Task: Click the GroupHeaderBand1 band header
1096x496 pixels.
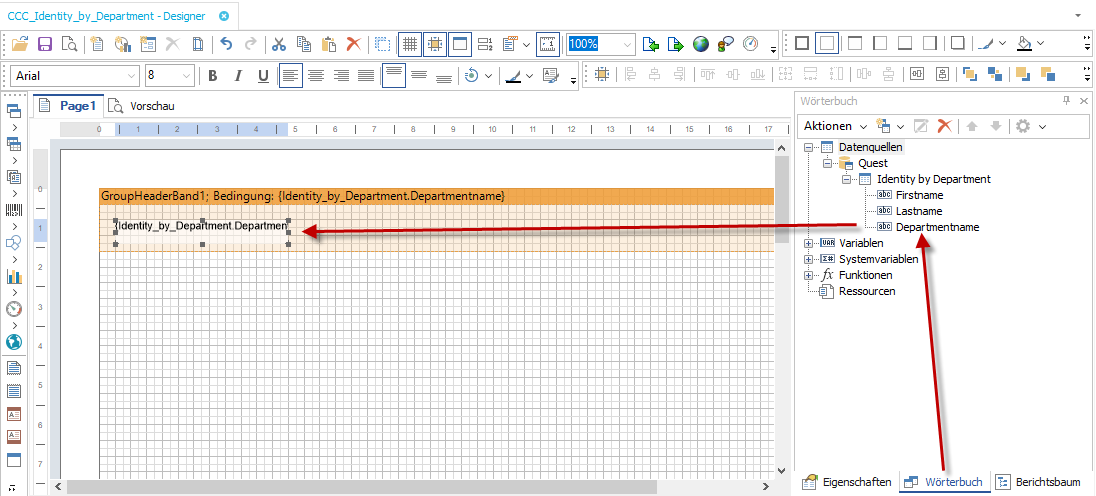Action: [436, 196]
